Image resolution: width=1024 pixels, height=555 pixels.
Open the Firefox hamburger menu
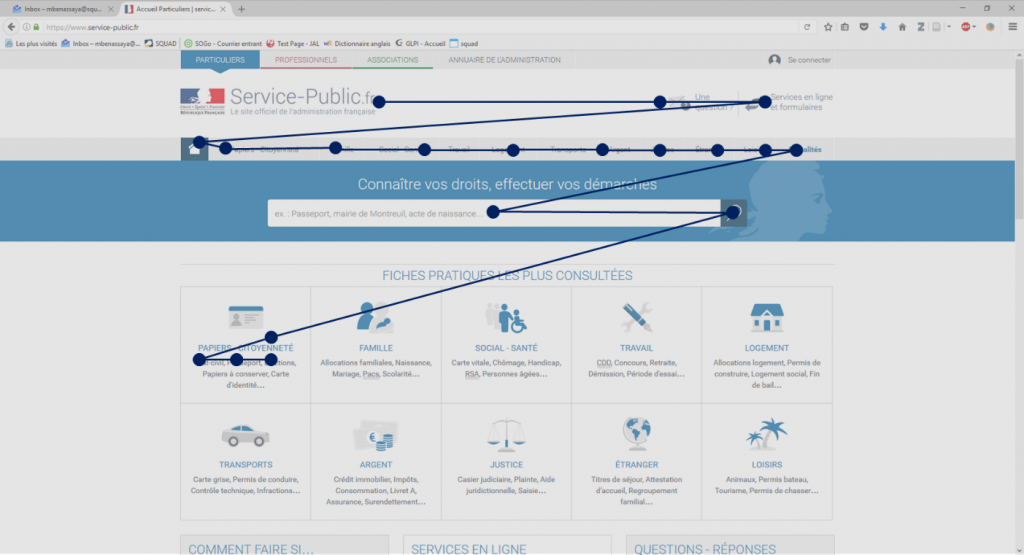point(1012,27)
